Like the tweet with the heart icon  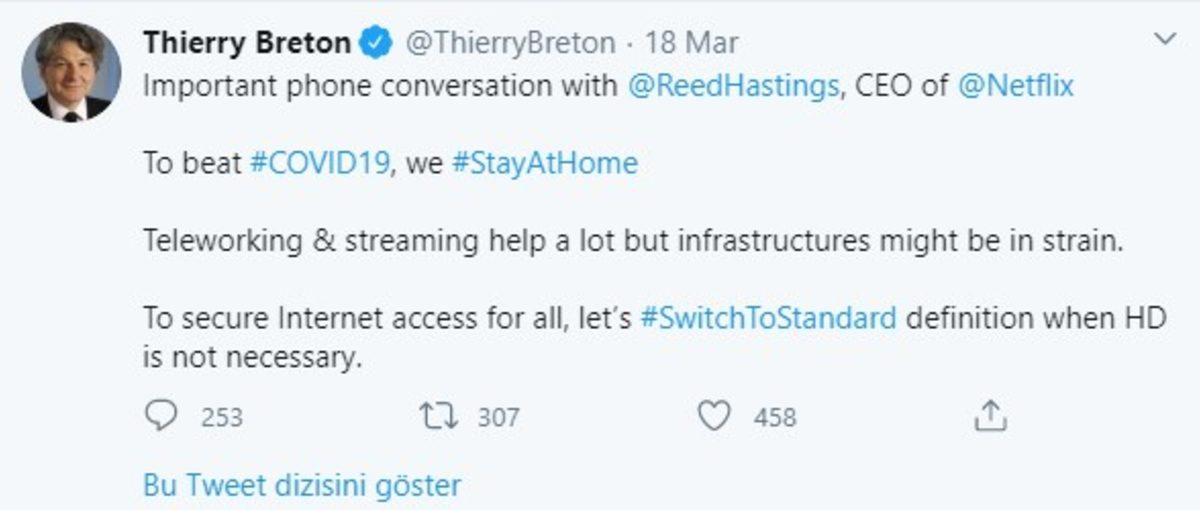tap(713, 416)
